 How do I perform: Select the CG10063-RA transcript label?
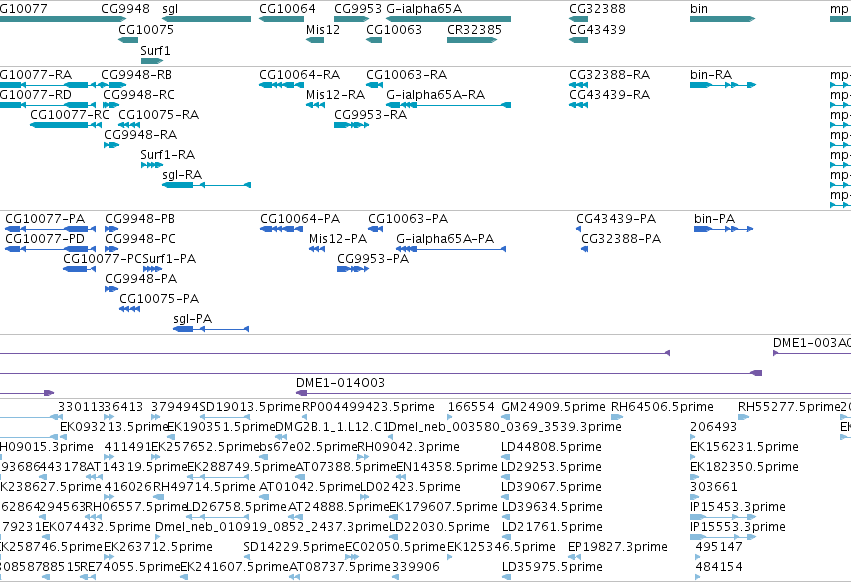pos(407,74)
